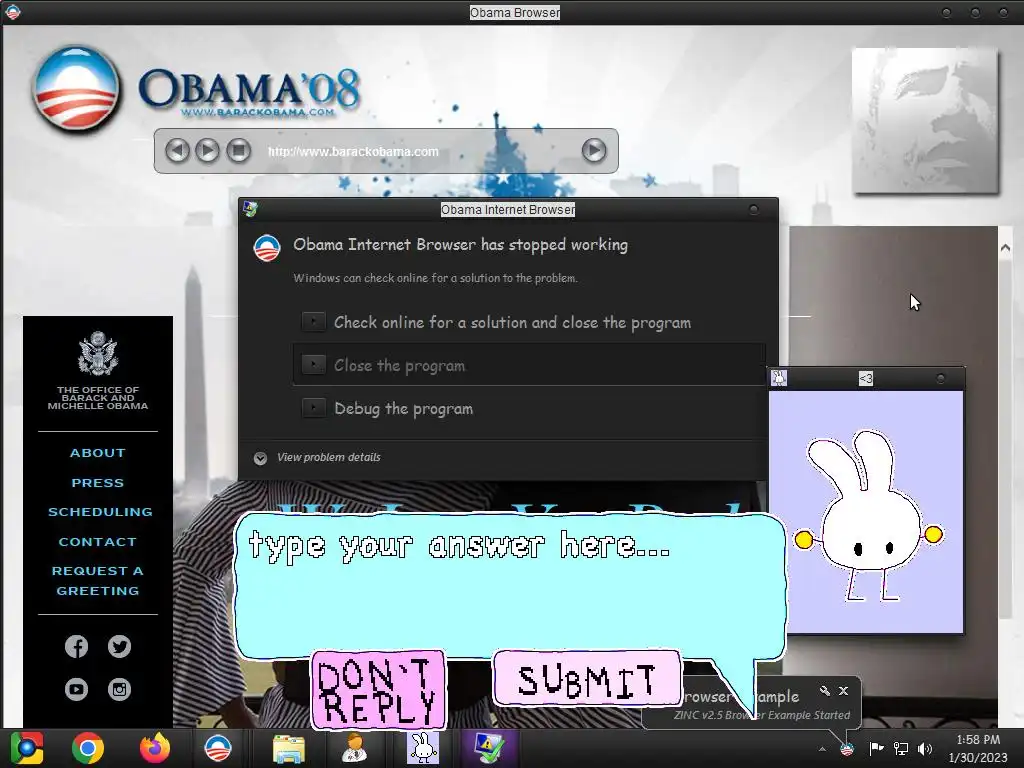Click the presidential seal in sidebar
1024x768 pixels.
98,353
